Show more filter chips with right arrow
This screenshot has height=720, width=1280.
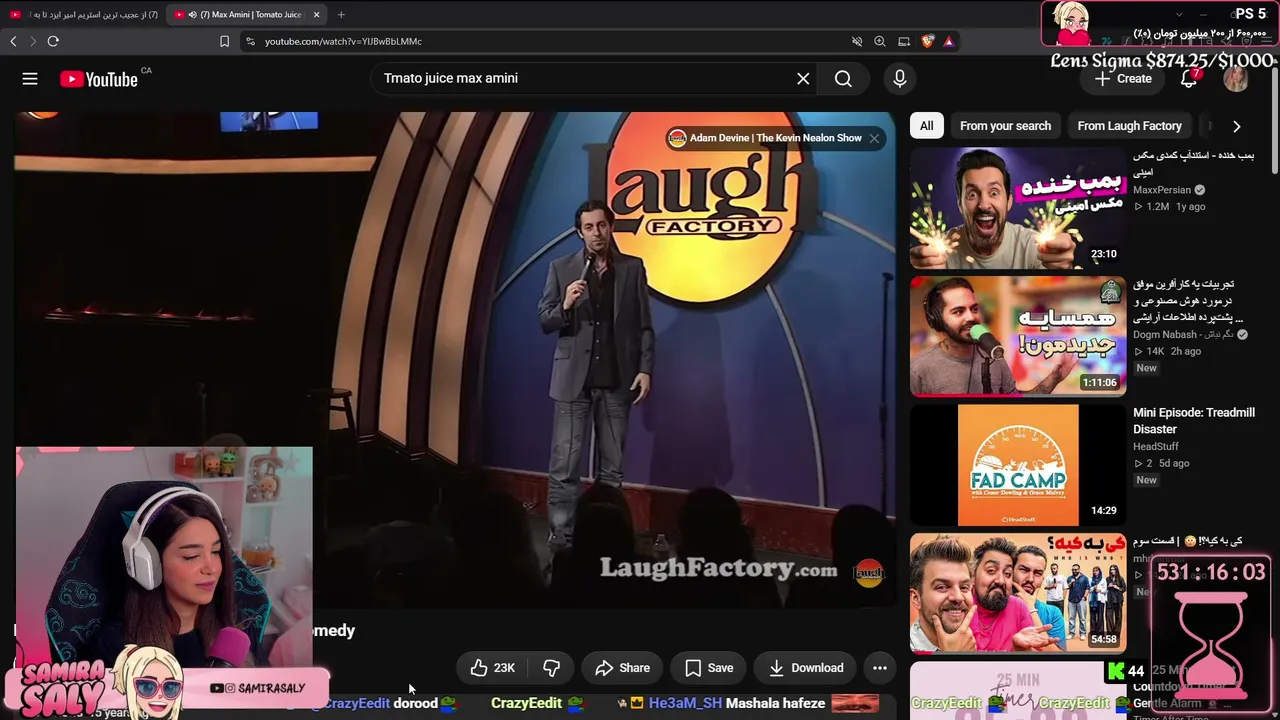[x=1237, y=126]
